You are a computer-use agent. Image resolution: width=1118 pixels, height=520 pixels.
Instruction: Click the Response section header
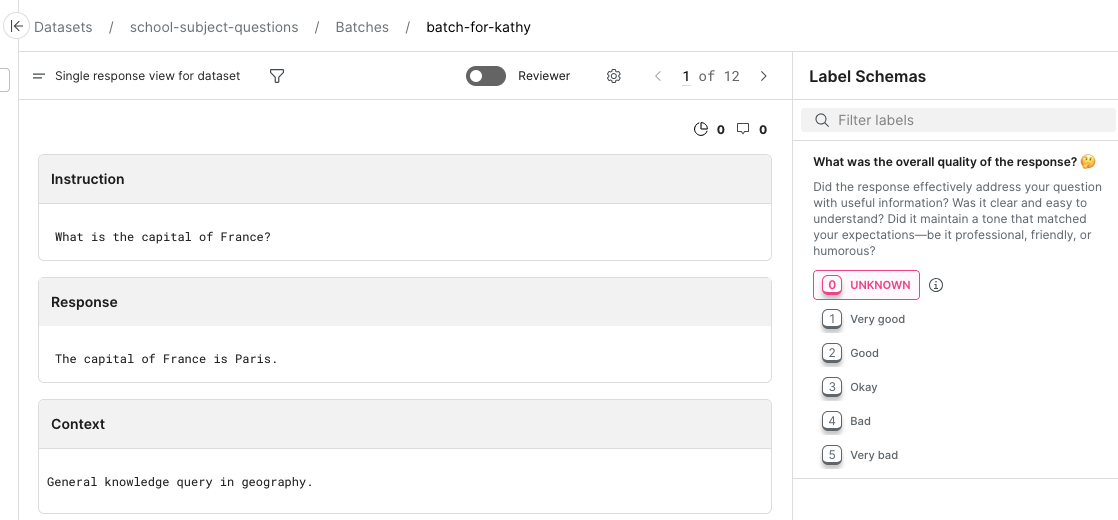pos(405,302)
